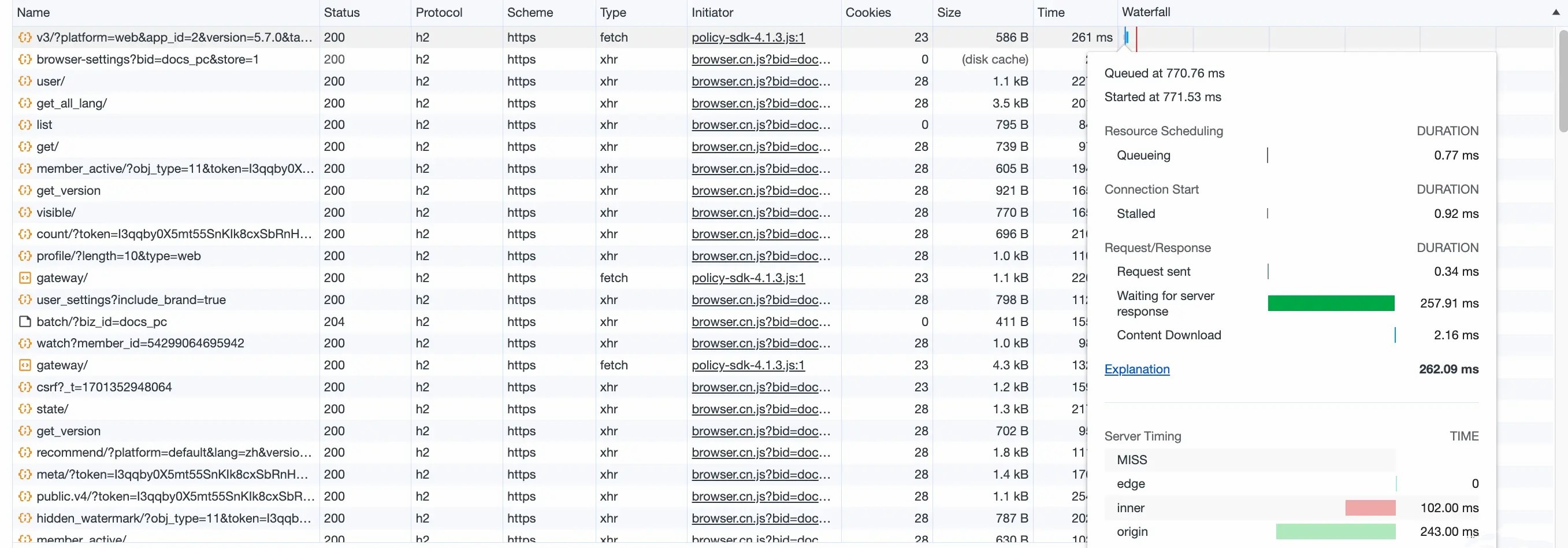This screenshot has height=548, width=1568.
Task: Click the green Waiting for server response bar
Action: click(x=1331, y=303)
